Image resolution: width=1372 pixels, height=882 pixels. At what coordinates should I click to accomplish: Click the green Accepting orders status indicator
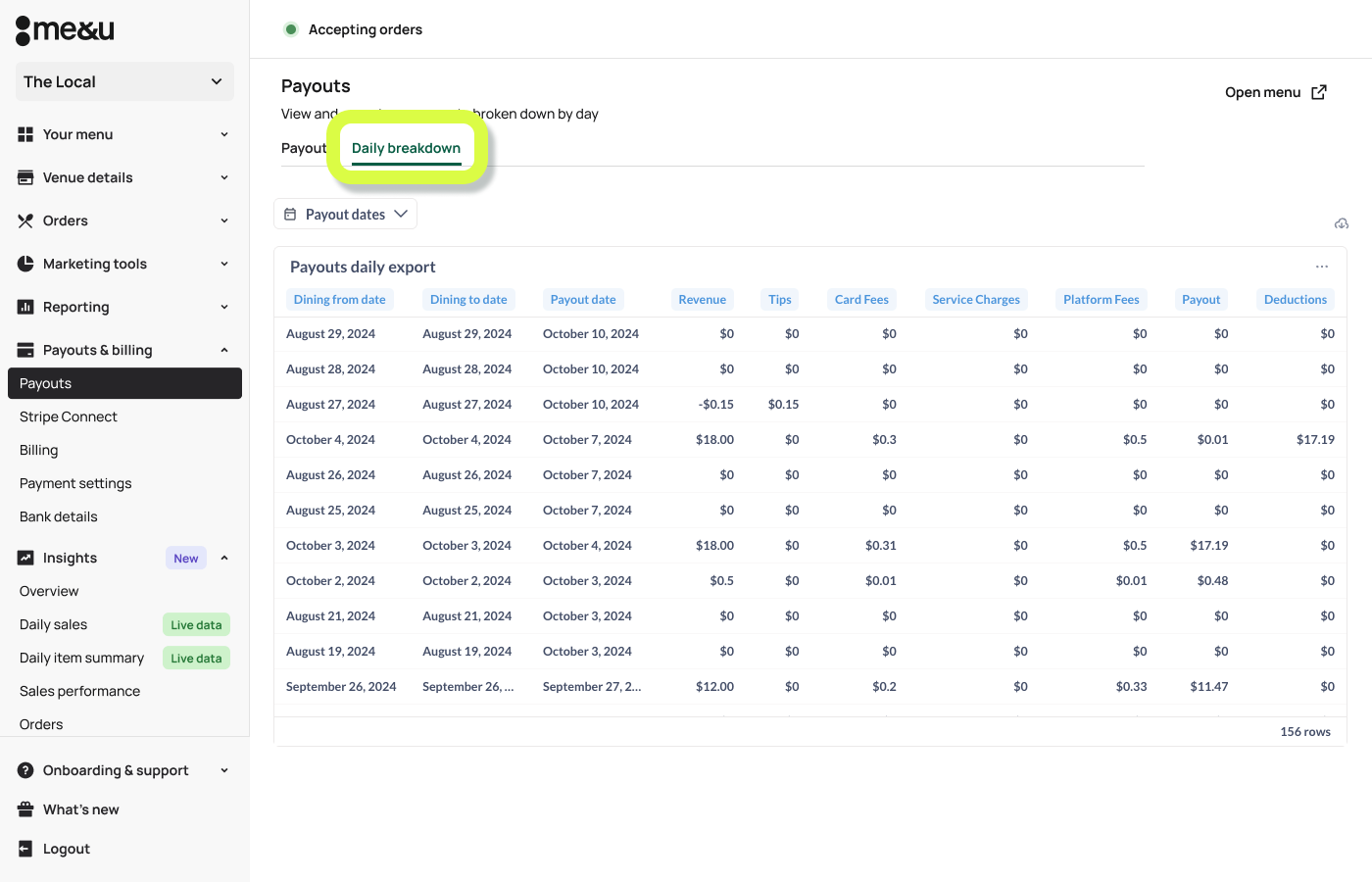click(x=291, y=29)
